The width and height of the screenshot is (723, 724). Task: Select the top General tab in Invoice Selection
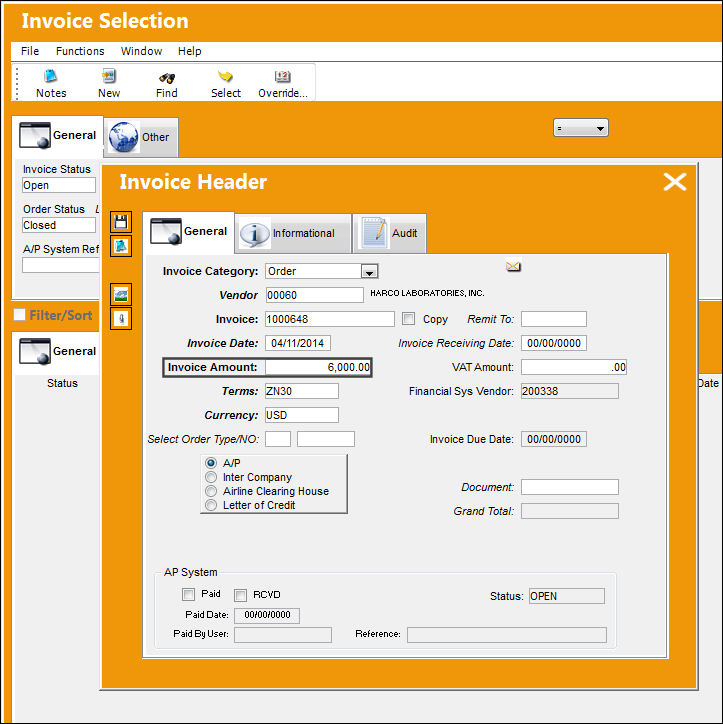[58, 136]
